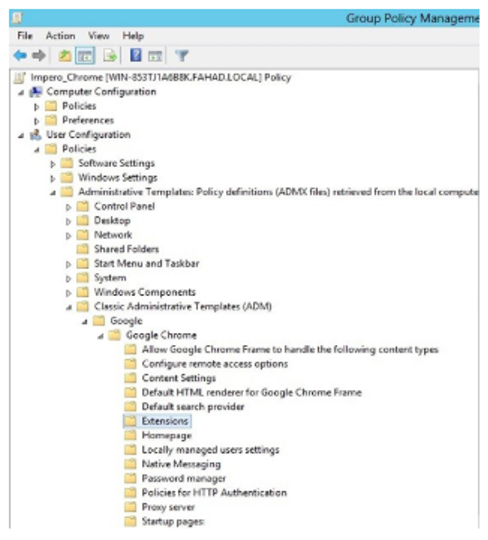Collapse the Google Chrome folder arrow
The image size is (488, 540).
tap(100, 336)
